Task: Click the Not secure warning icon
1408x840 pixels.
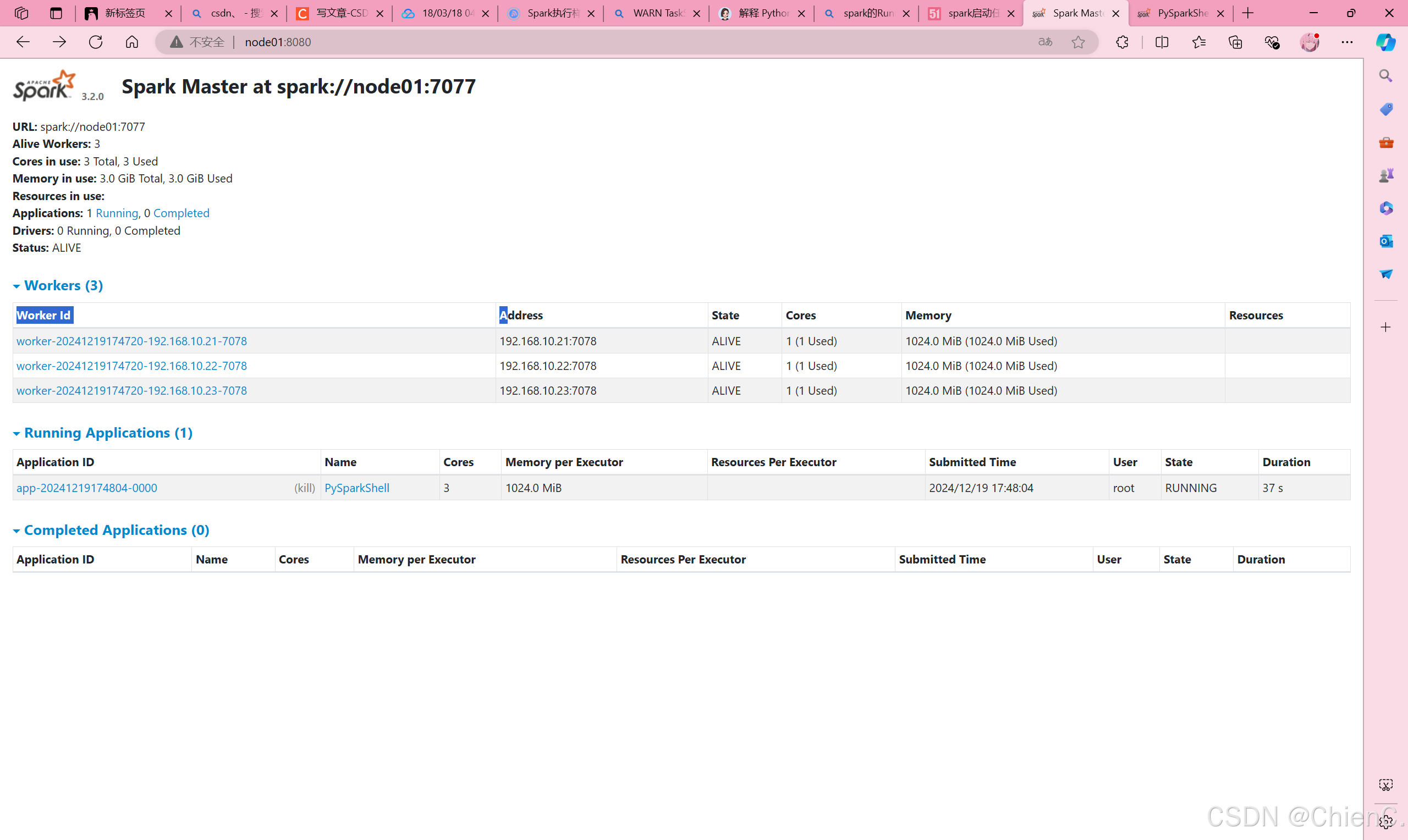Action: (x=176, y=41)
